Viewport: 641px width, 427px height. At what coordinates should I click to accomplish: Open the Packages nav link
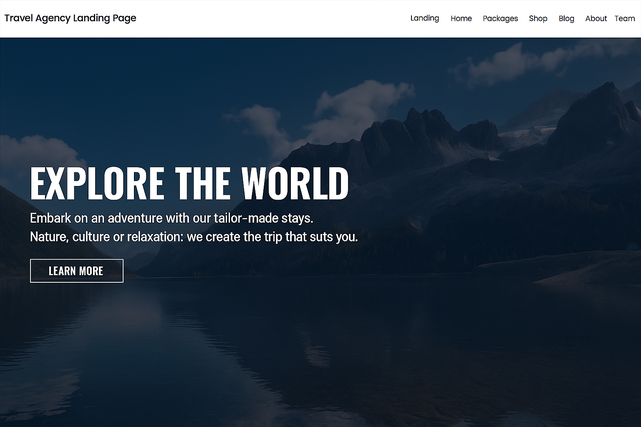(500, 19)
